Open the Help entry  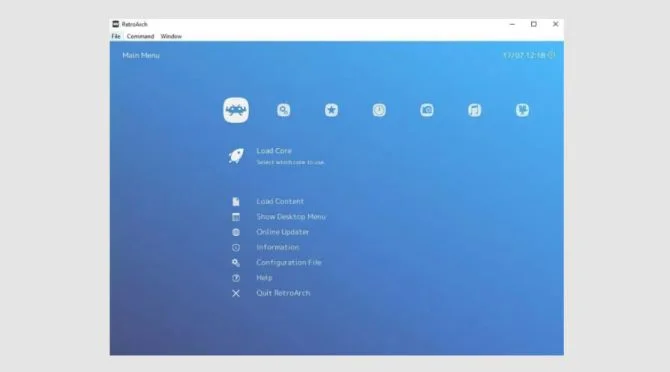coord(264,278)
